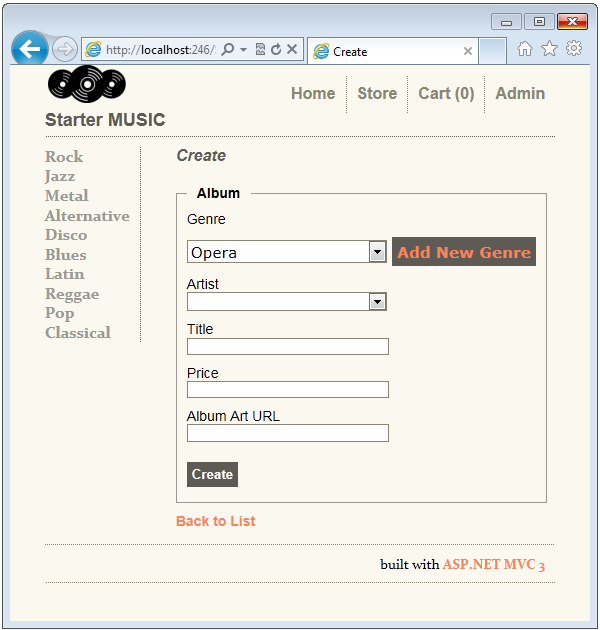This screenshot has width=600, height=630.
Task: Focus the Album Art URL field
Action: tap(288, 433)
